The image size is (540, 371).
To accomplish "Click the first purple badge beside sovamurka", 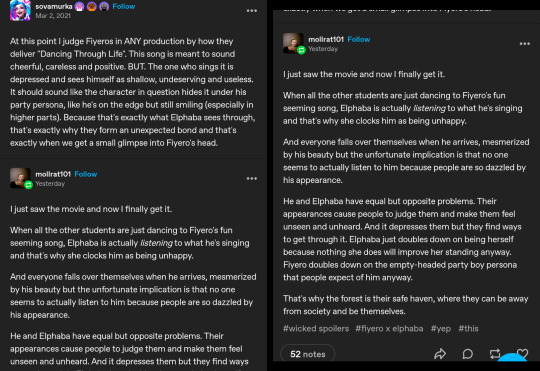I will click(x=79, y=7).
